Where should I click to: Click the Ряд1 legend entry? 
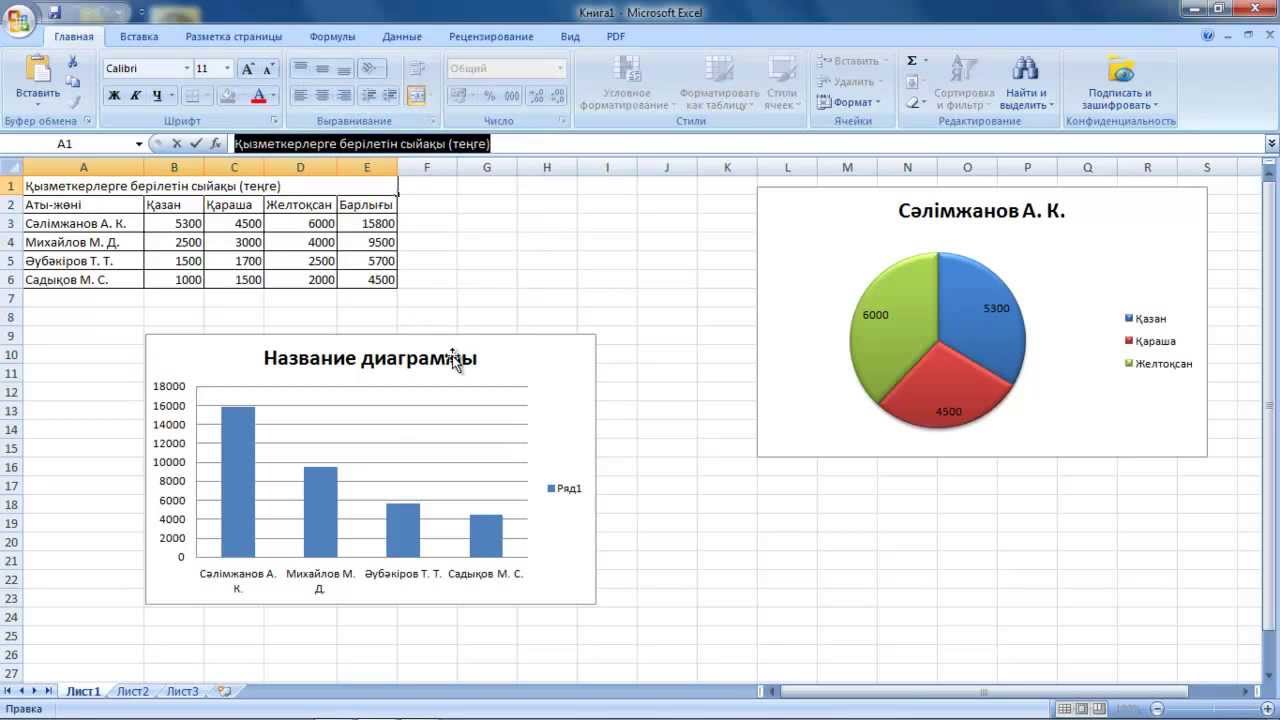(565, 489)
